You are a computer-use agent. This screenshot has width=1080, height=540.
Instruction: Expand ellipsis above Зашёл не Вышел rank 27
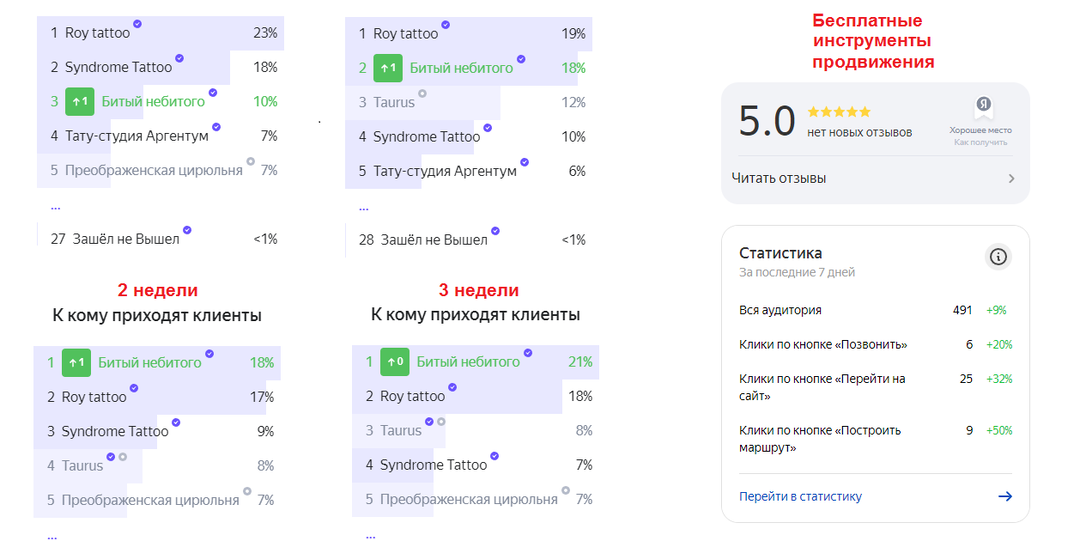click(55, 207)
